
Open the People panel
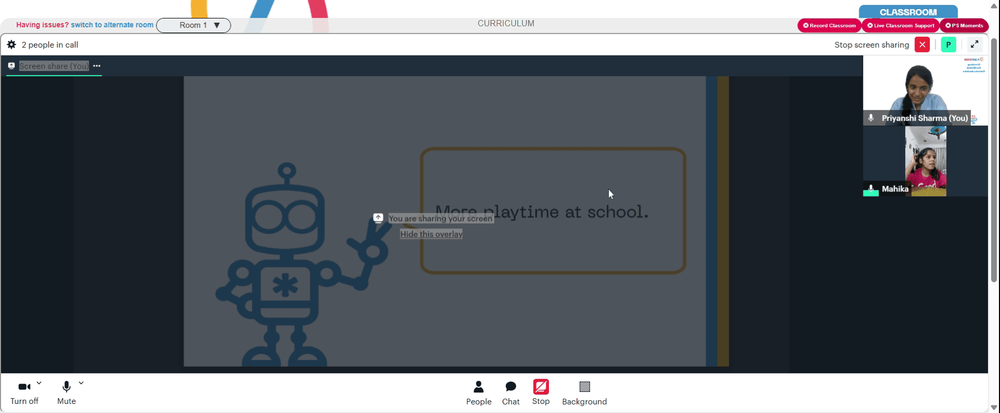tap(478, 393)
